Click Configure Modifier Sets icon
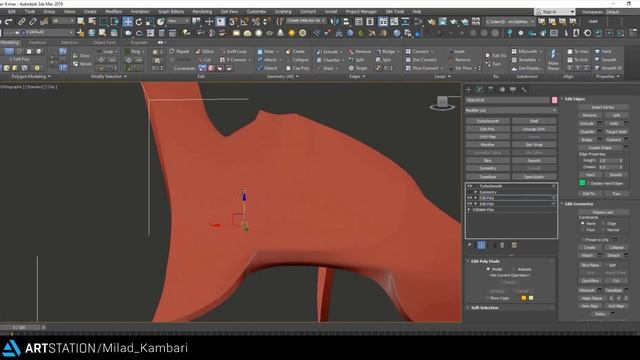Viewport: 640px width, 360px height. point(514,245)
